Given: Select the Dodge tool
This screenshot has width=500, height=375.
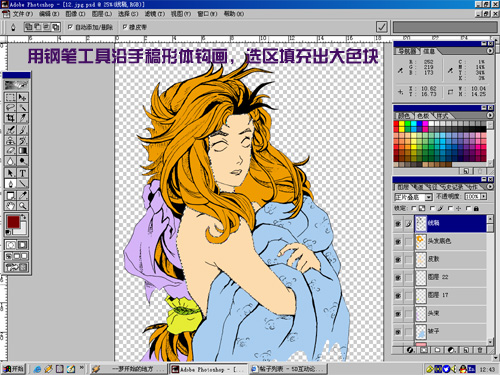Looking at the screenshot, I should click(x=22, y=161).
